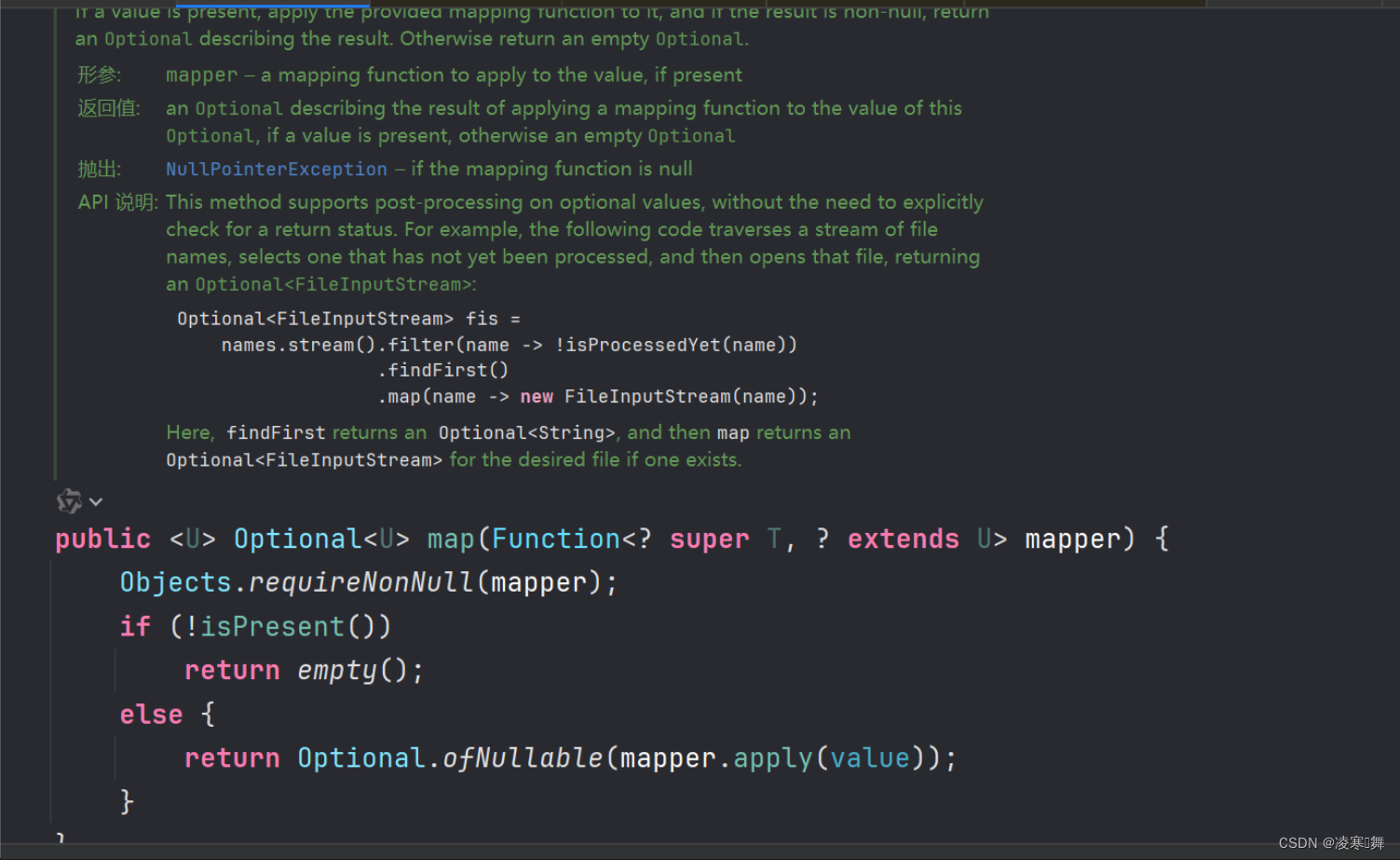Click the '抛出:' documentation label

[99, 169]
